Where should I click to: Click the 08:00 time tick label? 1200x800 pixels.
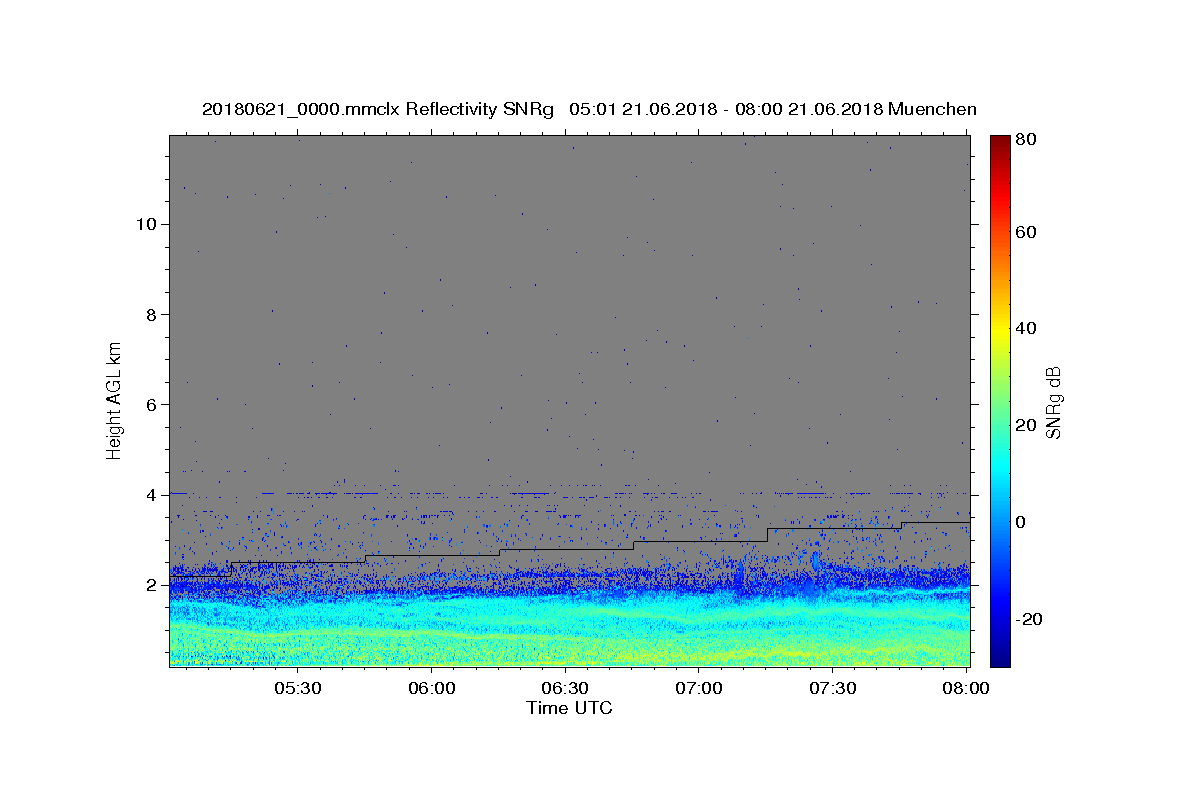tap(964, 688)
